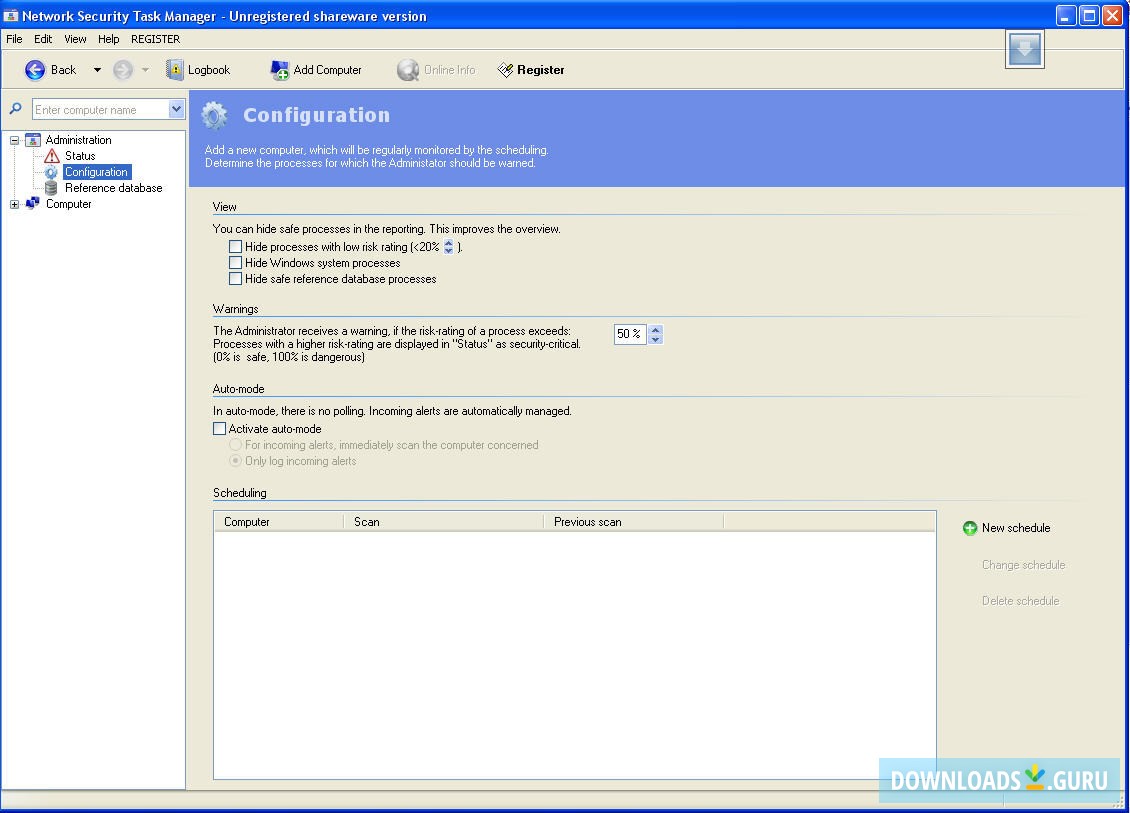Focus the Enter computer name field

point(101,110)
